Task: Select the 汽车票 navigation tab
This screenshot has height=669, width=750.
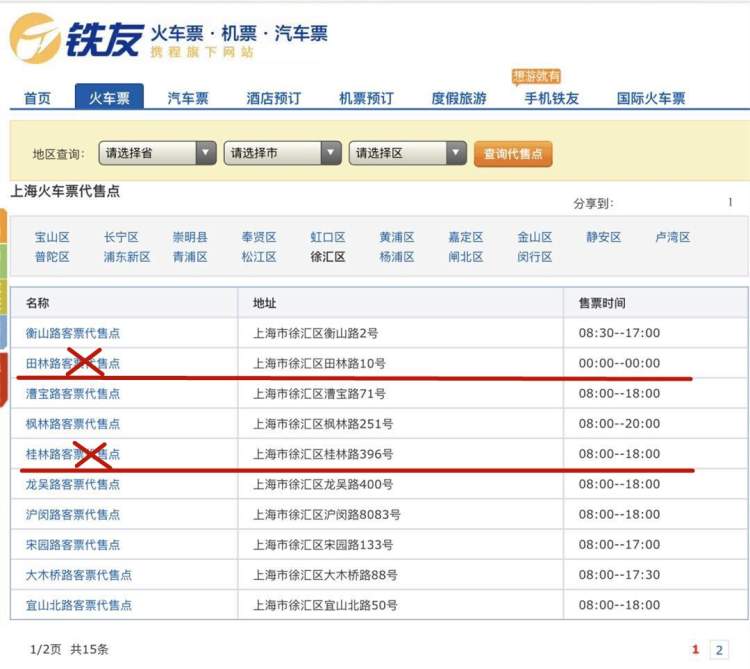Action: 188,98
